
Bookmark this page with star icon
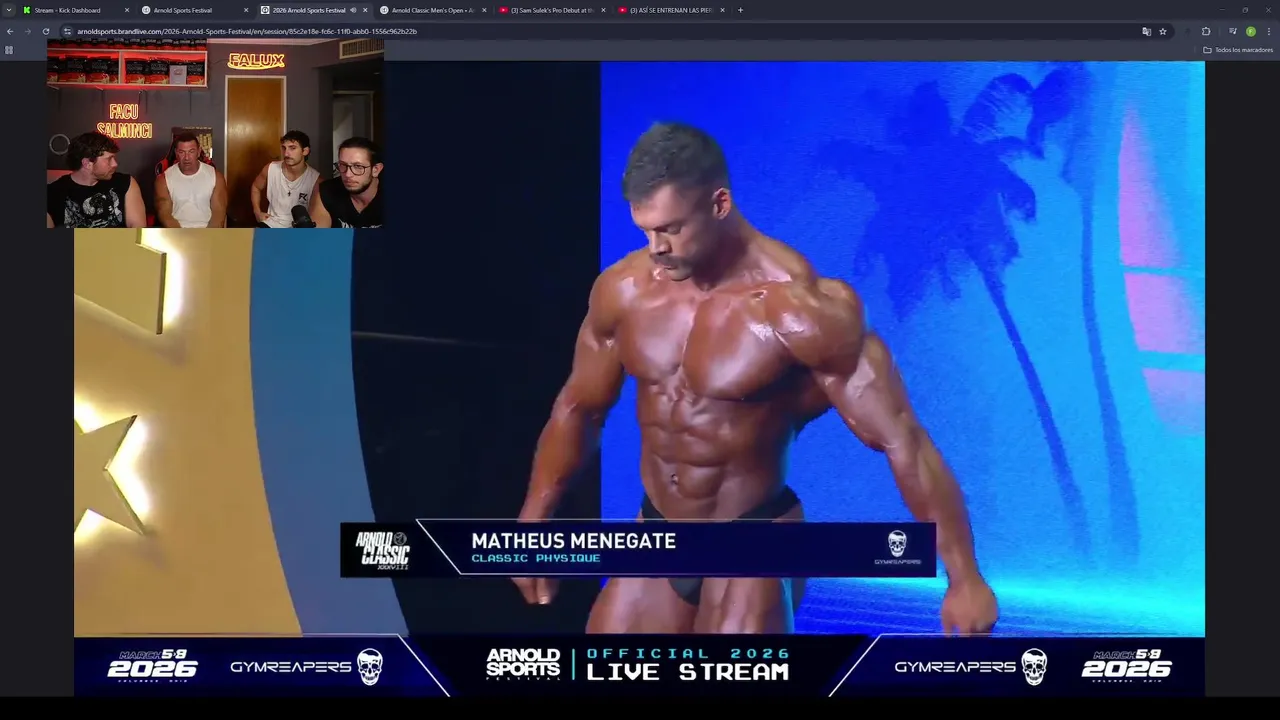(1163, 31)
